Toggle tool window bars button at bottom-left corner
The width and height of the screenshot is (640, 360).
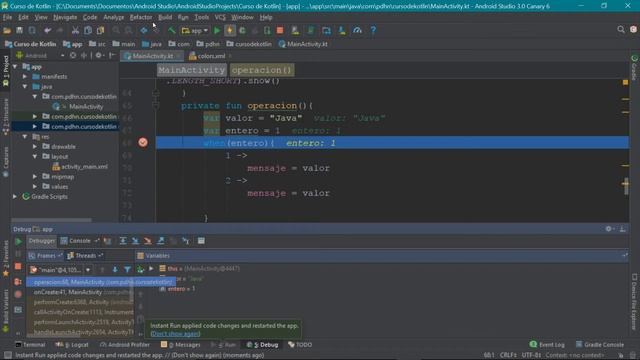[7, 355]
